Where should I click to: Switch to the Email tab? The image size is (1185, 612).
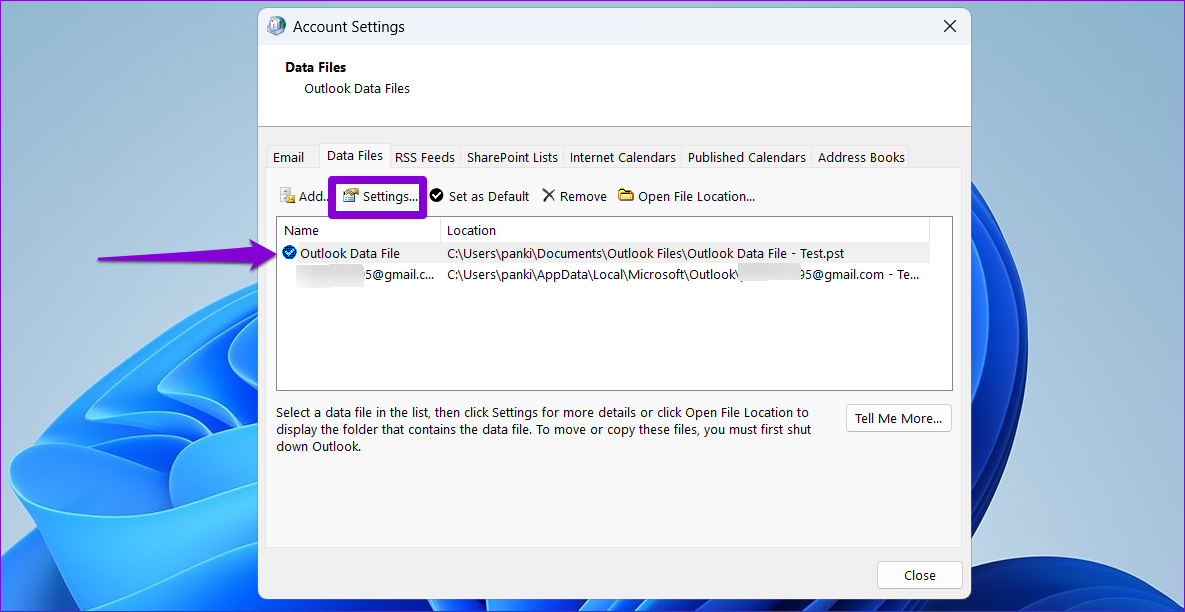[x=289, y=157]
